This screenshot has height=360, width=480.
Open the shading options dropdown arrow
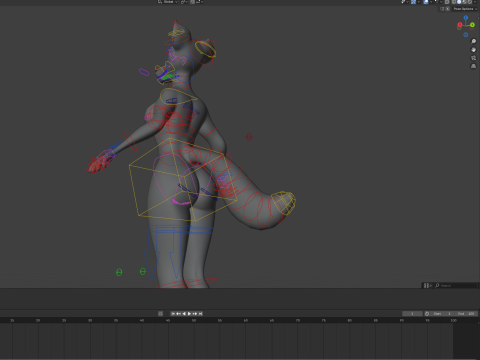pyautogui.click(x=475, y=2)
